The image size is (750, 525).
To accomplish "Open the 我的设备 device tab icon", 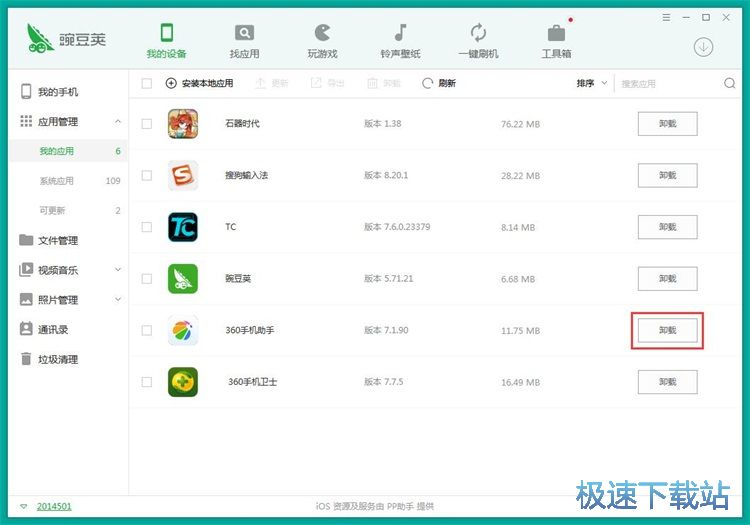I will [x=166, y=33].
